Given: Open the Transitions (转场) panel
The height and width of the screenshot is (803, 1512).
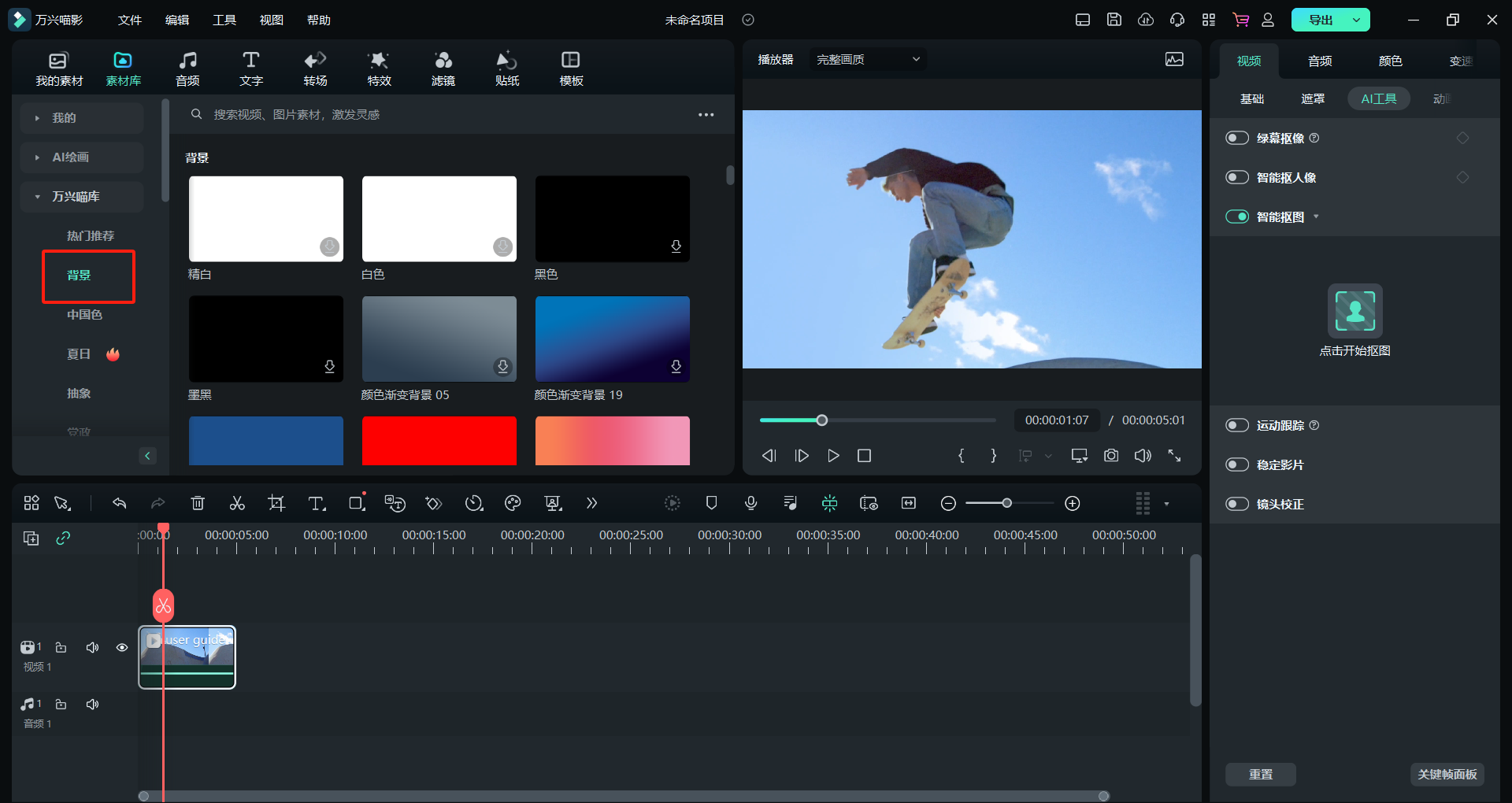Looking at the screenshot, I should coord(315,68).
